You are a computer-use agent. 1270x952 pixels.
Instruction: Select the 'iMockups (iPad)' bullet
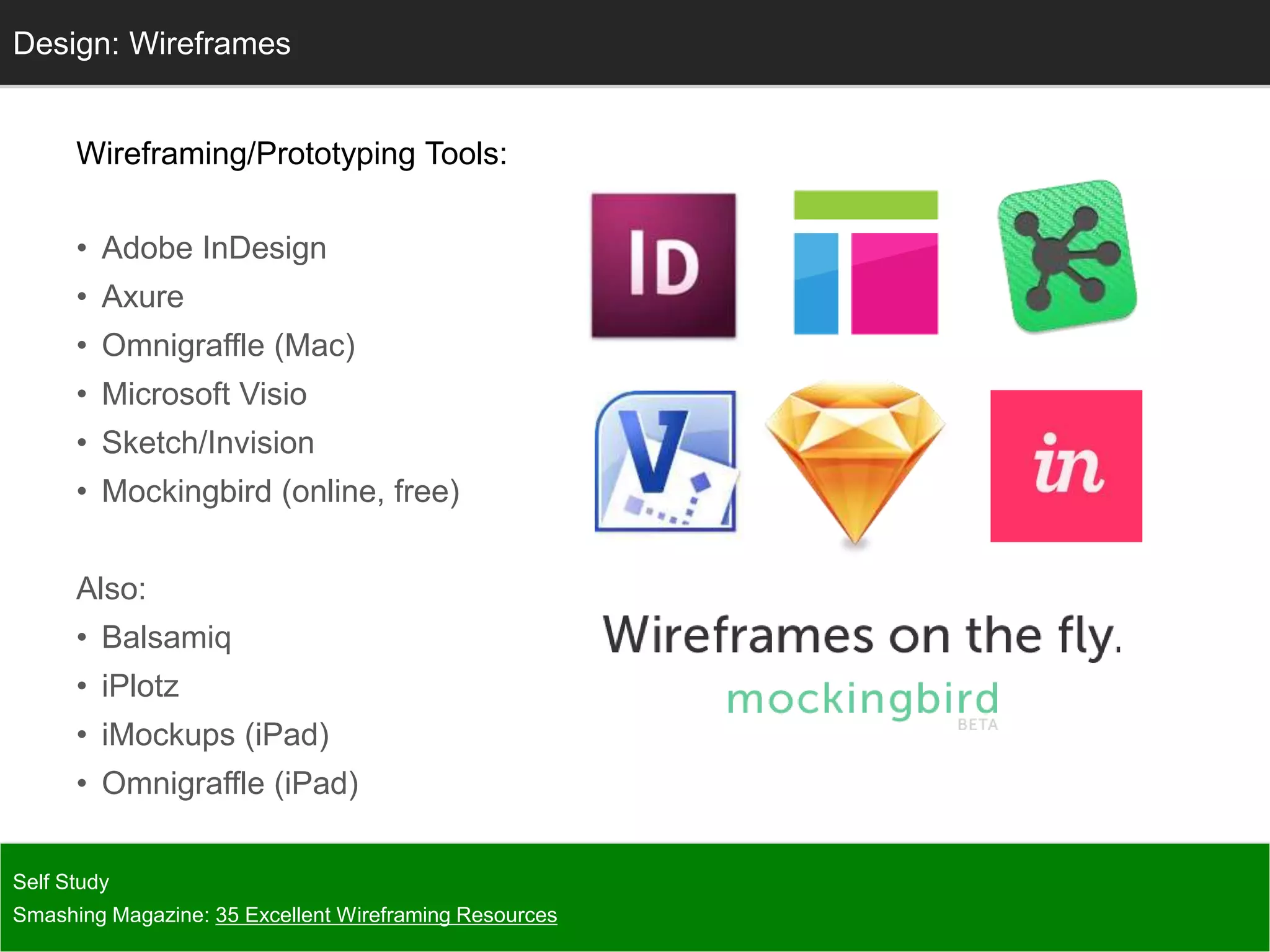(x=215, y=735)
